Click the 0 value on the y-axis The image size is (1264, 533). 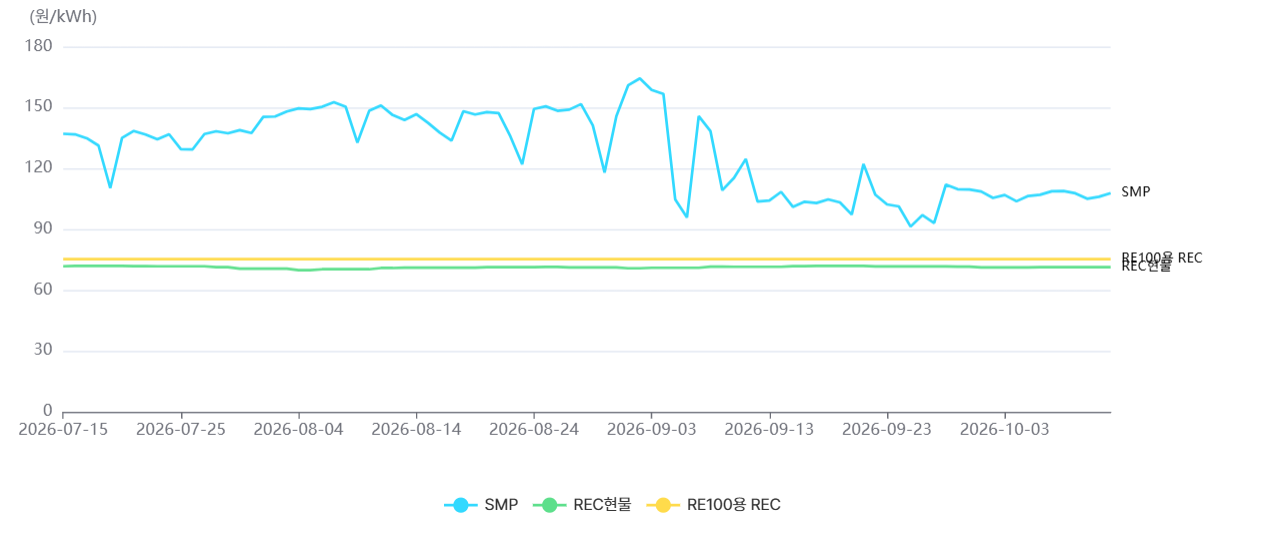coord(48,411)
